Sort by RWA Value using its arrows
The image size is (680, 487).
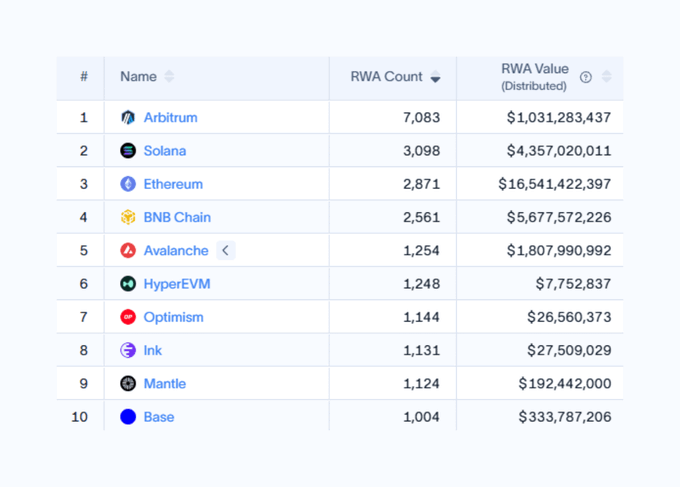pos(607,77)
